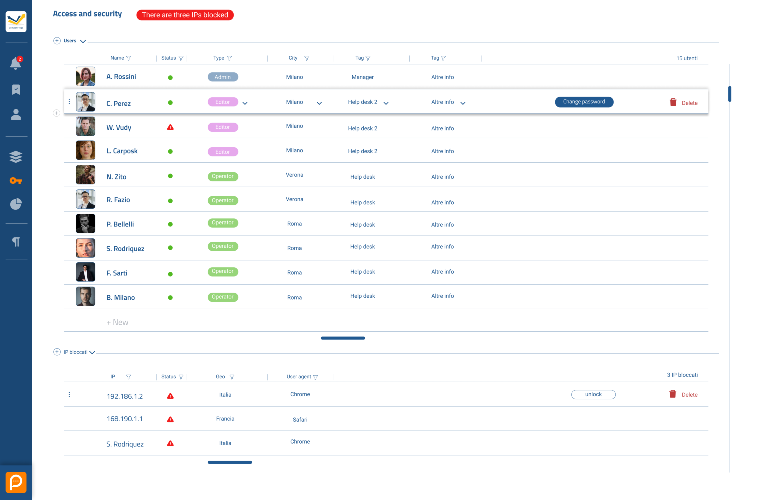The image size is (770, 500).
Task: Click the Admin tag of A. Rossini
Action: click(223, 77)
